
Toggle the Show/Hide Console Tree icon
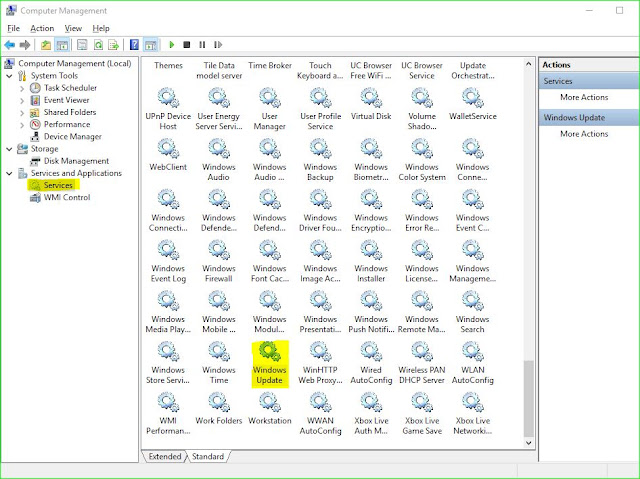click(62, 45)
